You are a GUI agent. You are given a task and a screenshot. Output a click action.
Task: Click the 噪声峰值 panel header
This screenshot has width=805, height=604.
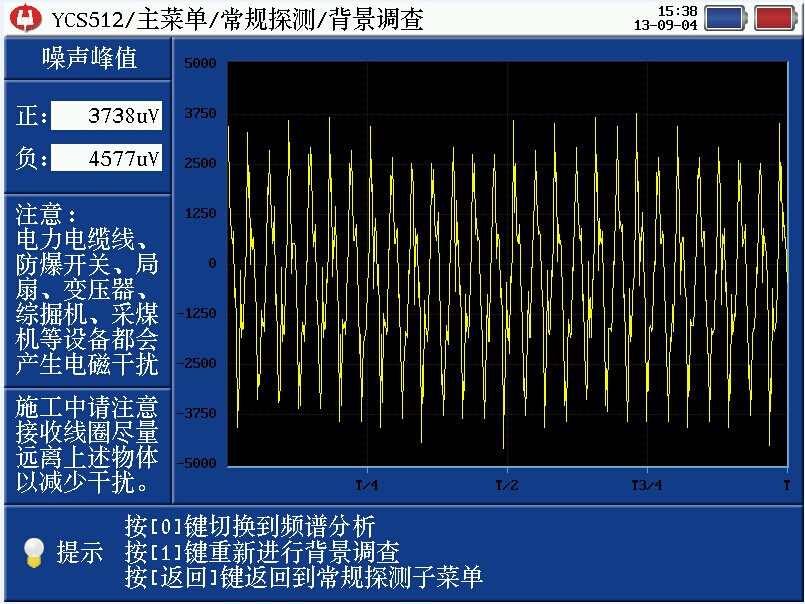click(x=88, y=59)
